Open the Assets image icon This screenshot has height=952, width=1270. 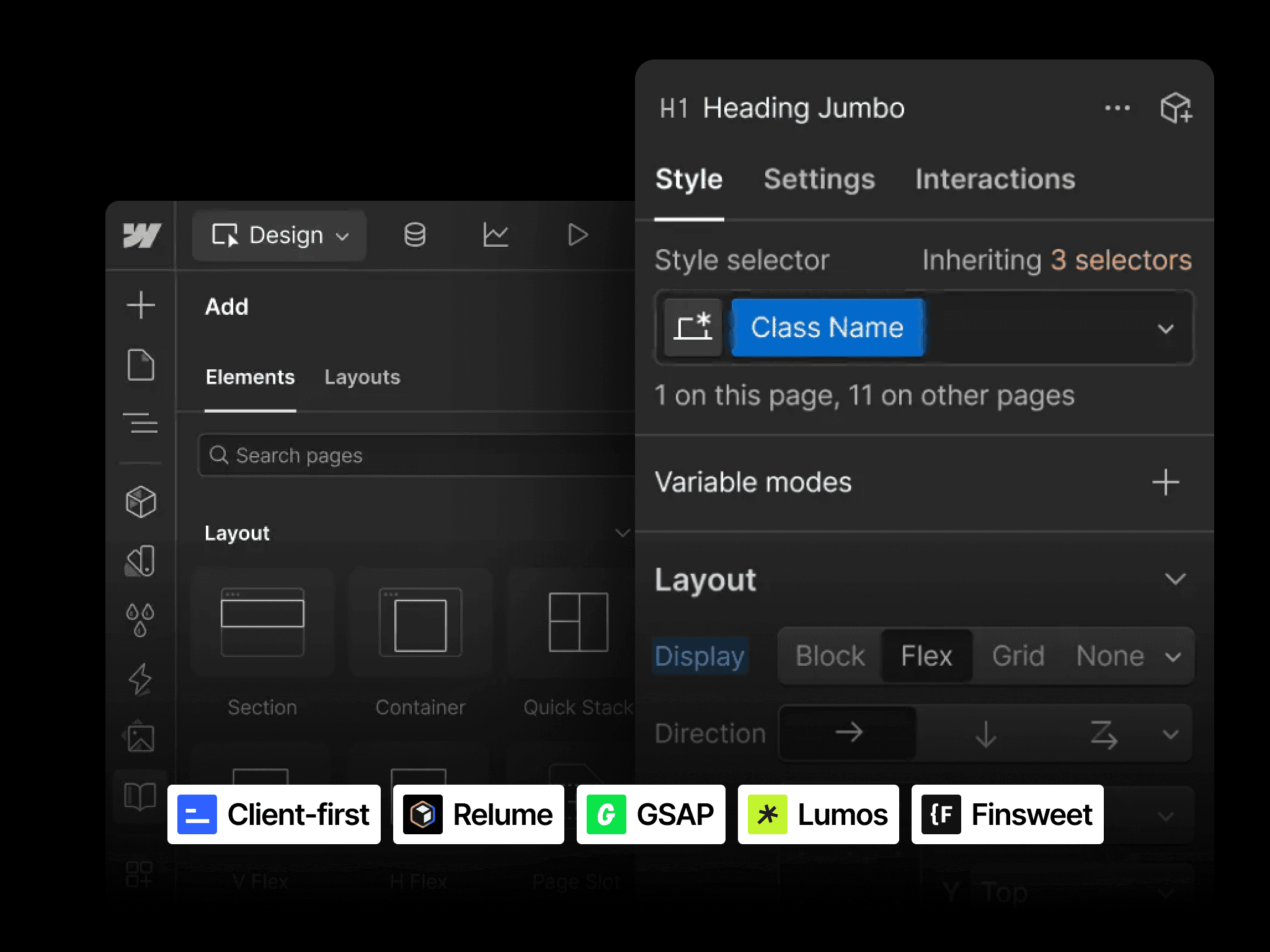pyautogui.click(x=140, y=736)
